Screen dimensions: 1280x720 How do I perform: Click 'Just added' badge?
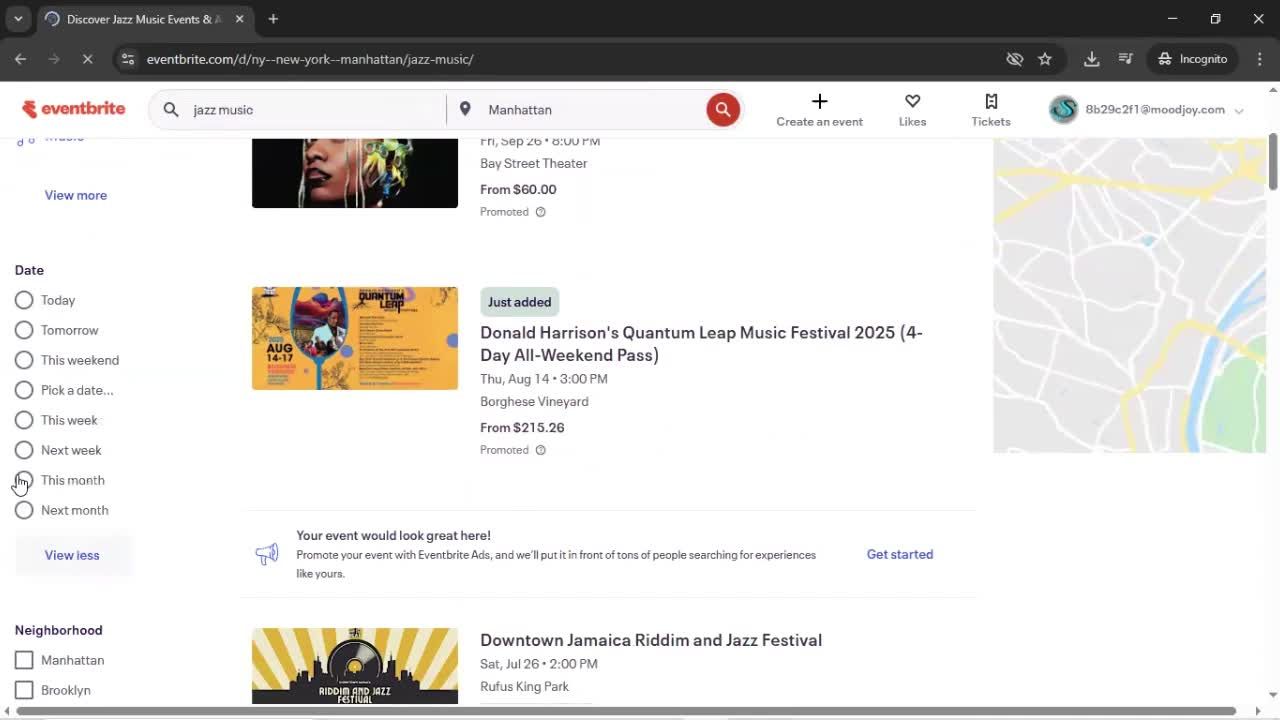pyautogui.click(x=519, y=302)
